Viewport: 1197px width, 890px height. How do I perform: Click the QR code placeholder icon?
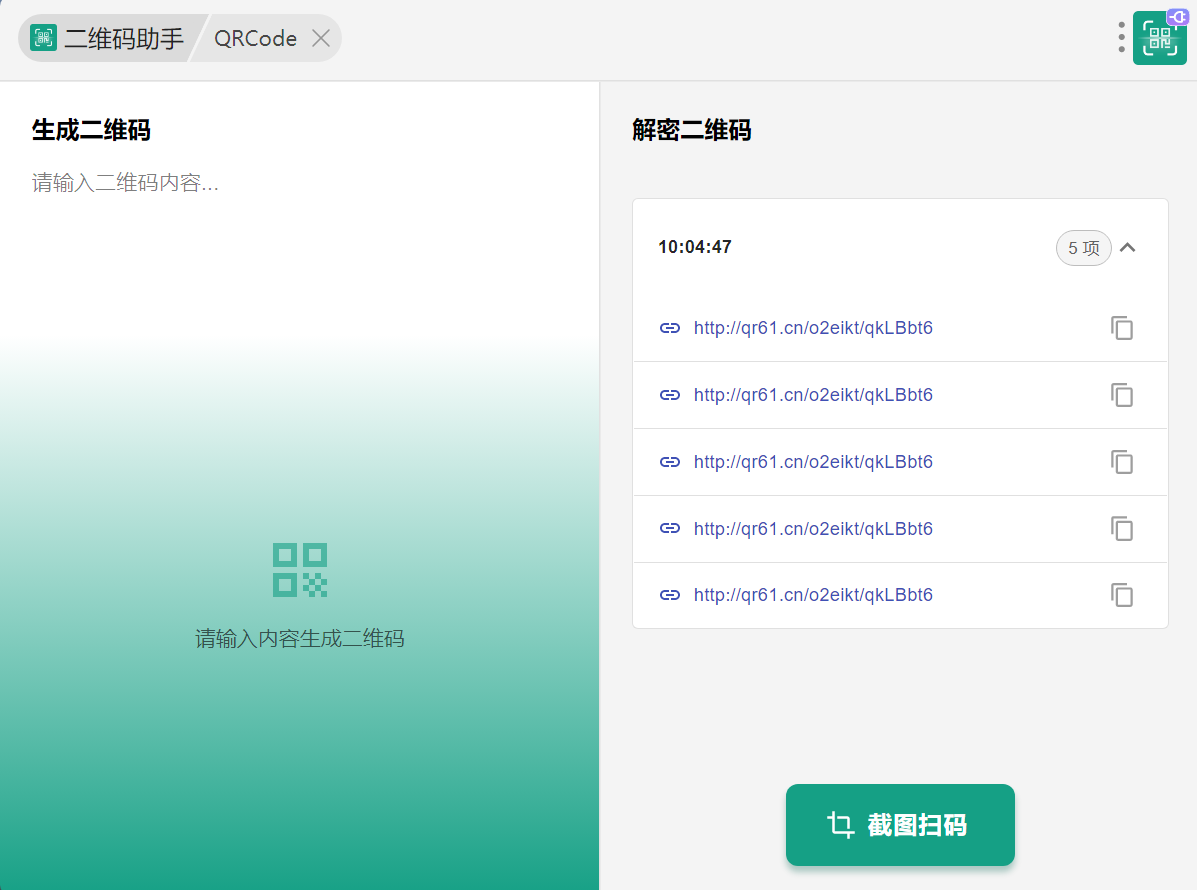click(x=300, y=570)
